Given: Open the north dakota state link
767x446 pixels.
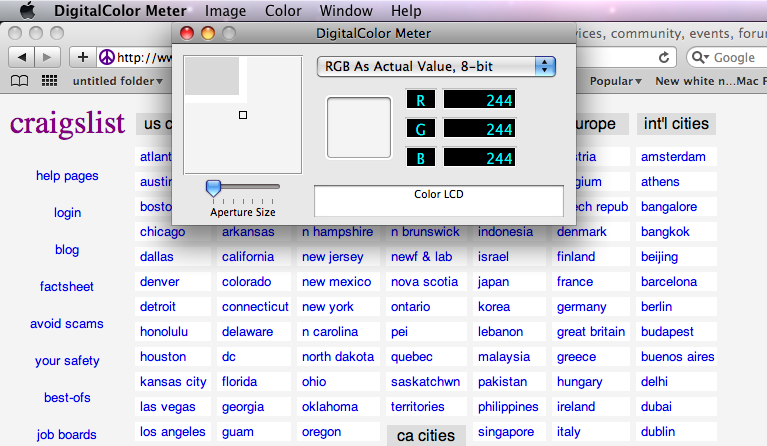Looking at the screenshot, I should point(338,357).
